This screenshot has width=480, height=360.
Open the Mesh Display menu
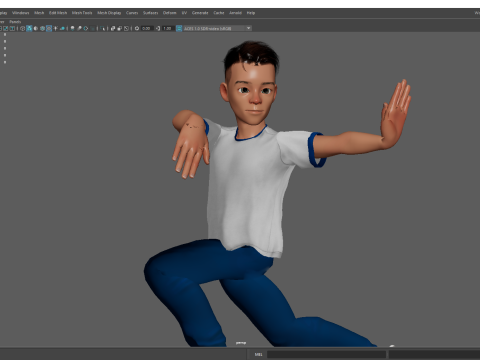(109, 13)
